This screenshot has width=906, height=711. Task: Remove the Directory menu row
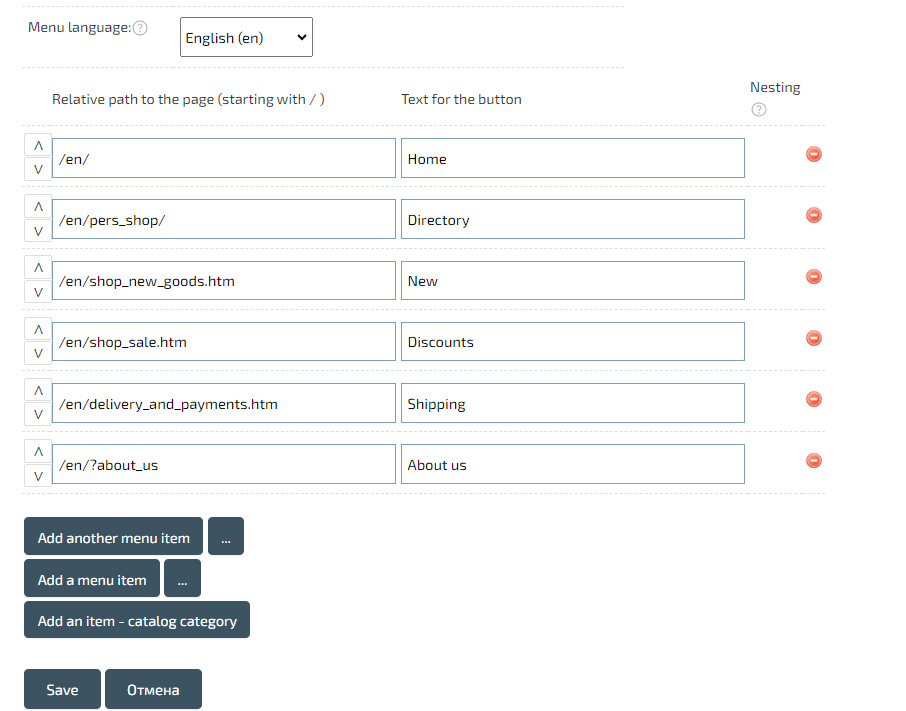tap(814, 215)
